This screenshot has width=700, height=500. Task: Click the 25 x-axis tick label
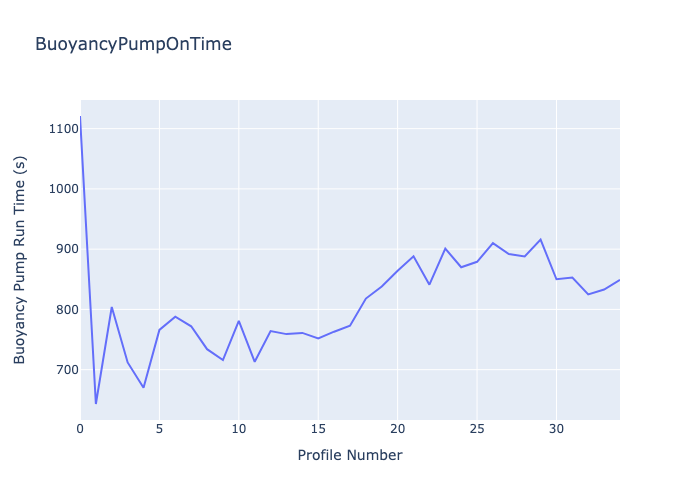(476, 428)
